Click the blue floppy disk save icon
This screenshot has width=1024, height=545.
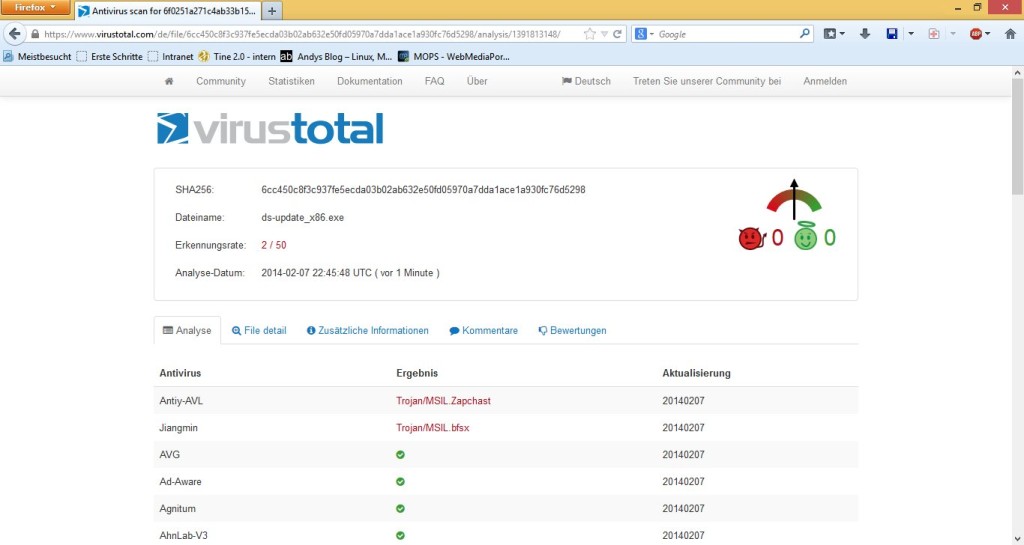click(x=892, y=33)
